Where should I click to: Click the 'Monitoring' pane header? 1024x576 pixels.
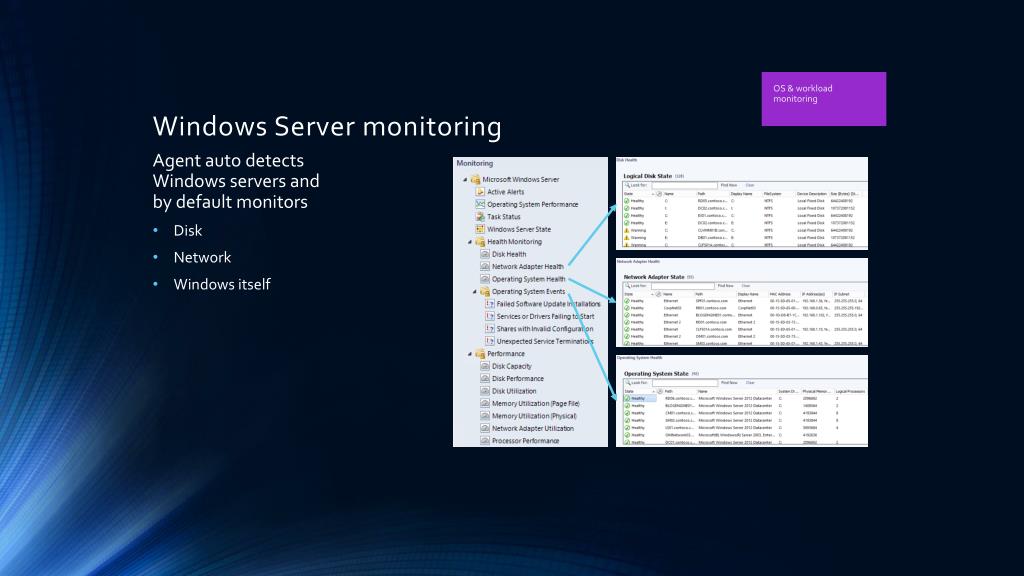pos(475,163)
